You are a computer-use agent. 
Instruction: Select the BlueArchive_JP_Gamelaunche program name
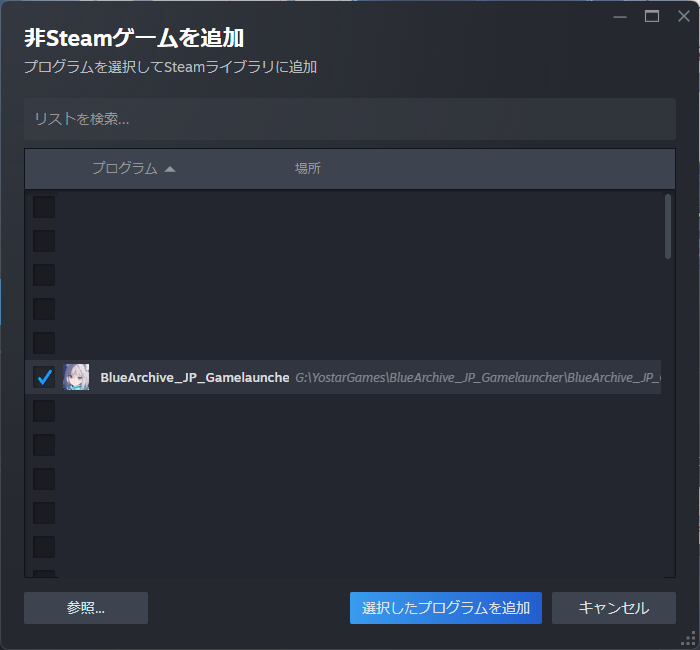coord(195,378)
